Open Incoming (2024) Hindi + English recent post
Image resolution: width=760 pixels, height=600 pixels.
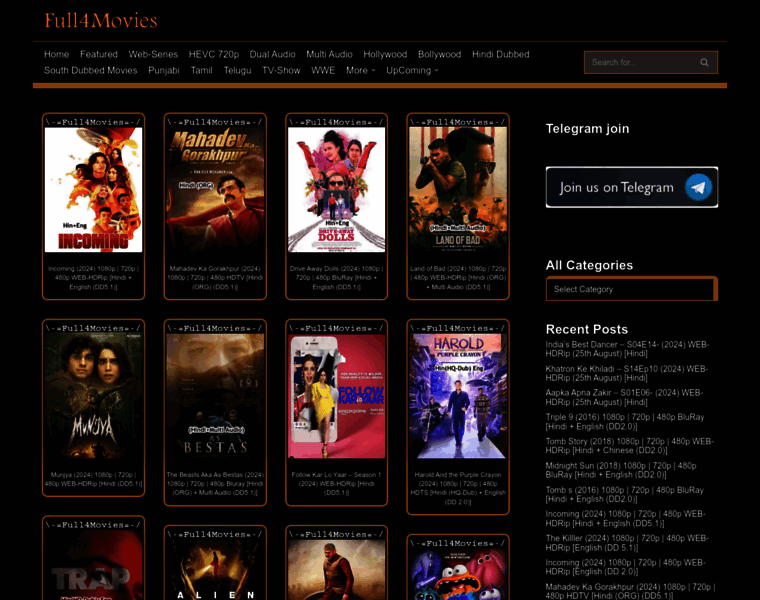[x=626, y=519]
